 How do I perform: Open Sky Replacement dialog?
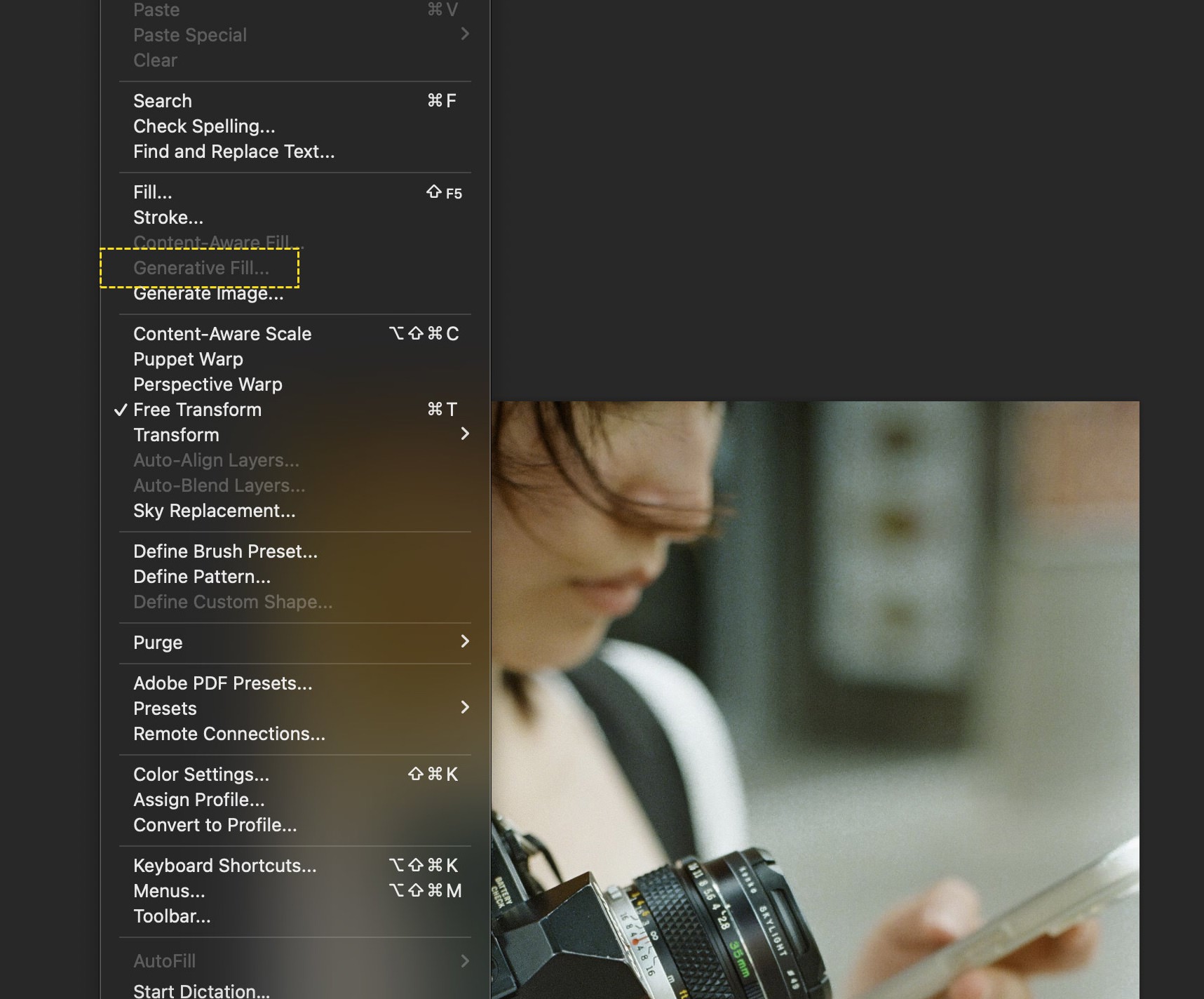214,511
